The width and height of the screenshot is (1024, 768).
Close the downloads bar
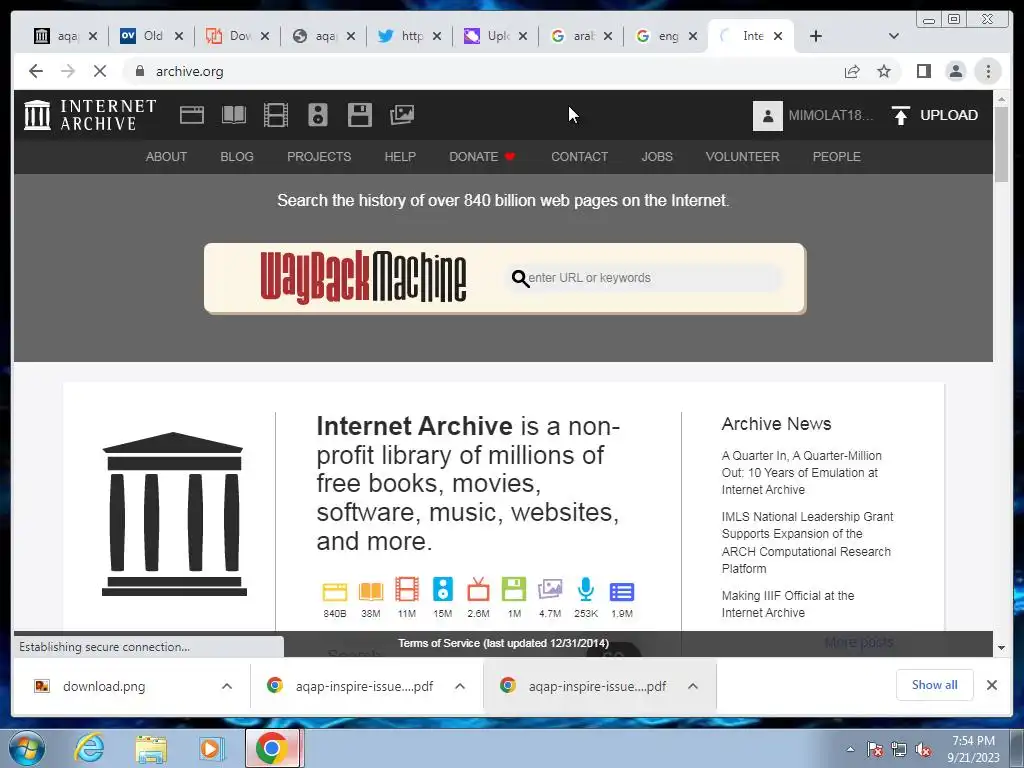tap(991, 685)
